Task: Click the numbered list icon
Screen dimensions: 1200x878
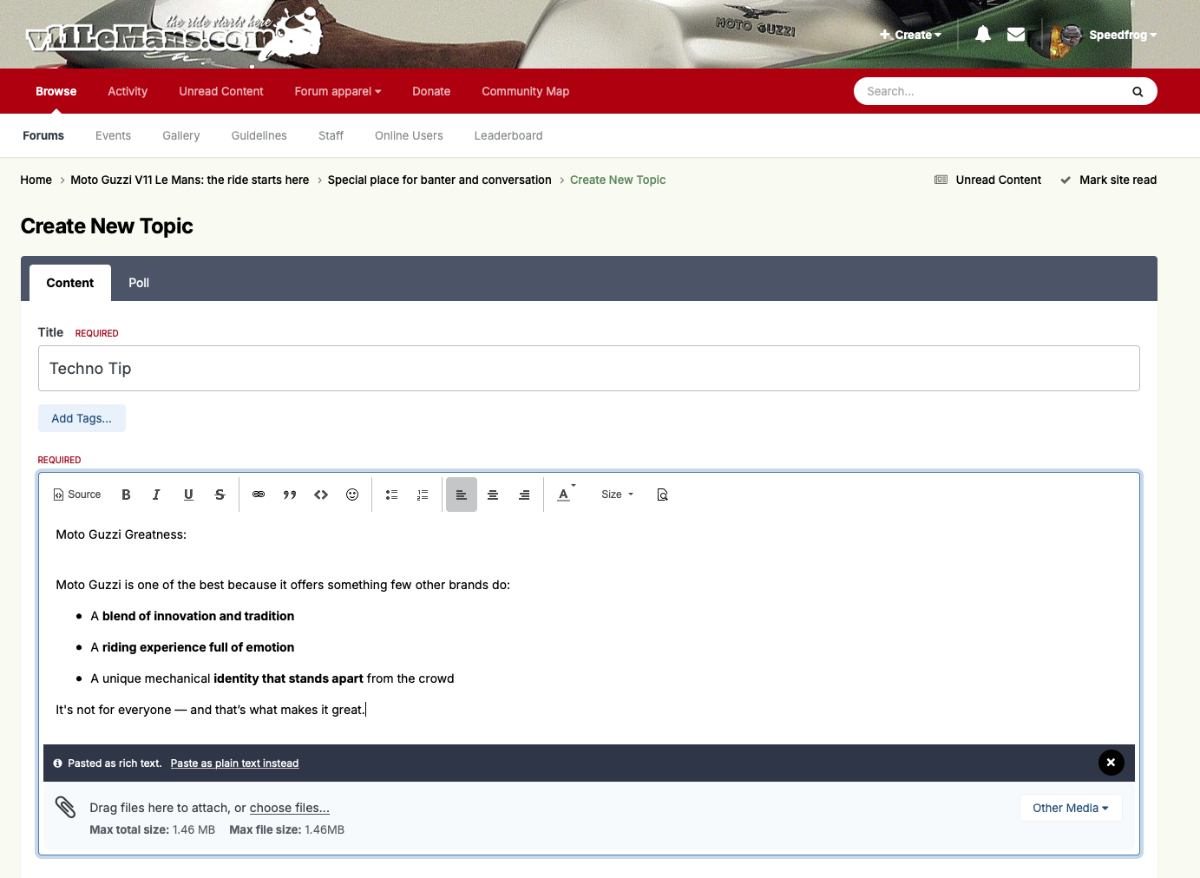Action: 423,495
